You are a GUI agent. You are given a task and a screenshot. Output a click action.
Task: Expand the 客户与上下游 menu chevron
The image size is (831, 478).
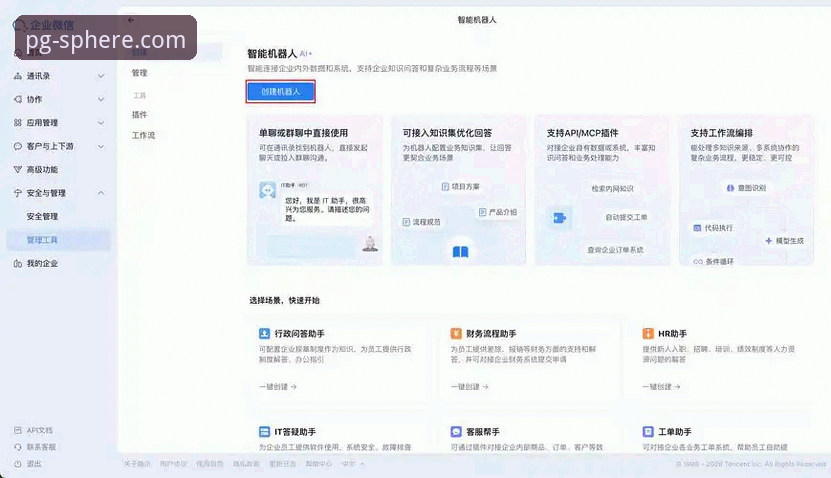tap(101, 146)
